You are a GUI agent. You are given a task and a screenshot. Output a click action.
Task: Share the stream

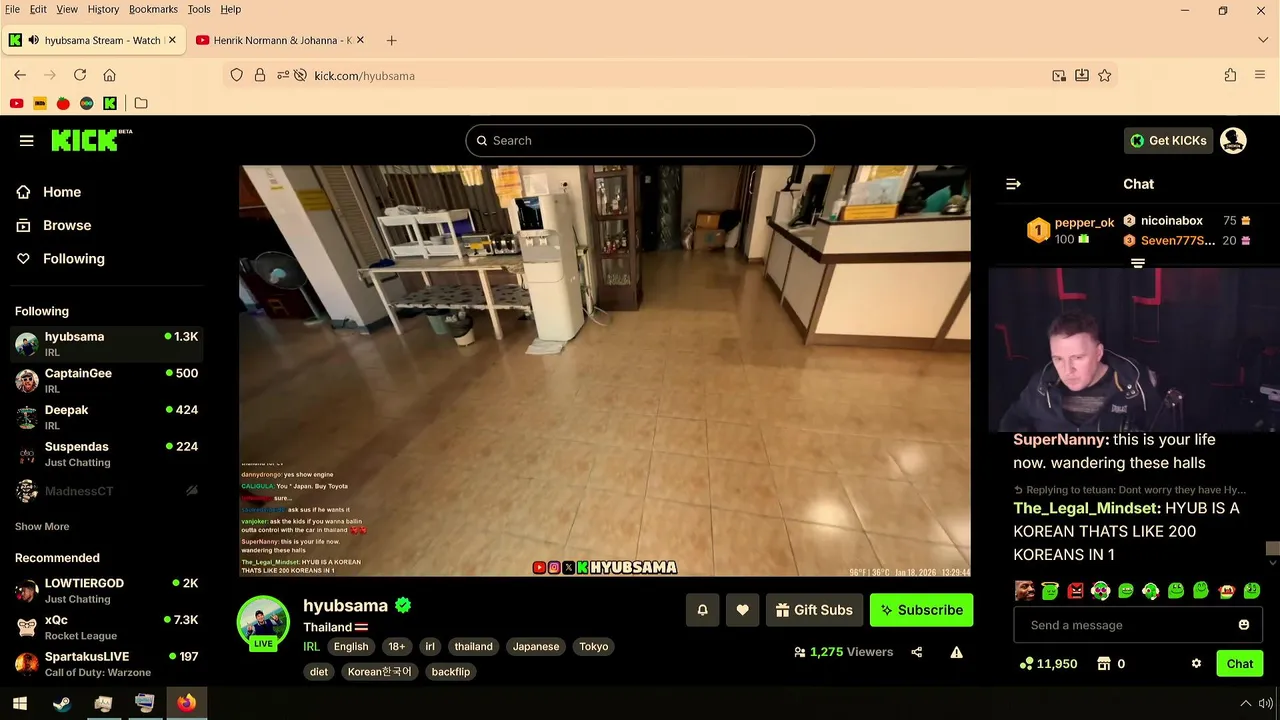[917, 652]
